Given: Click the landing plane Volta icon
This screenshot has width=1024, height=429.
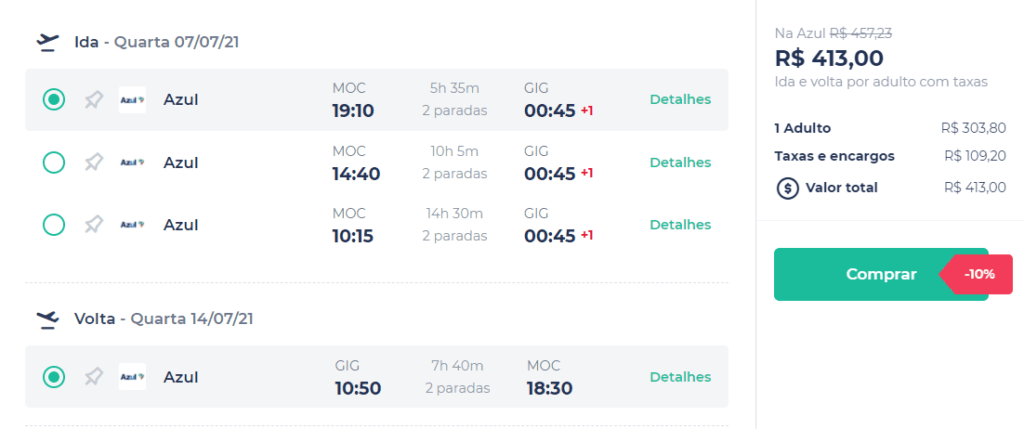Looking at the screenshot, I should [47, 319].
